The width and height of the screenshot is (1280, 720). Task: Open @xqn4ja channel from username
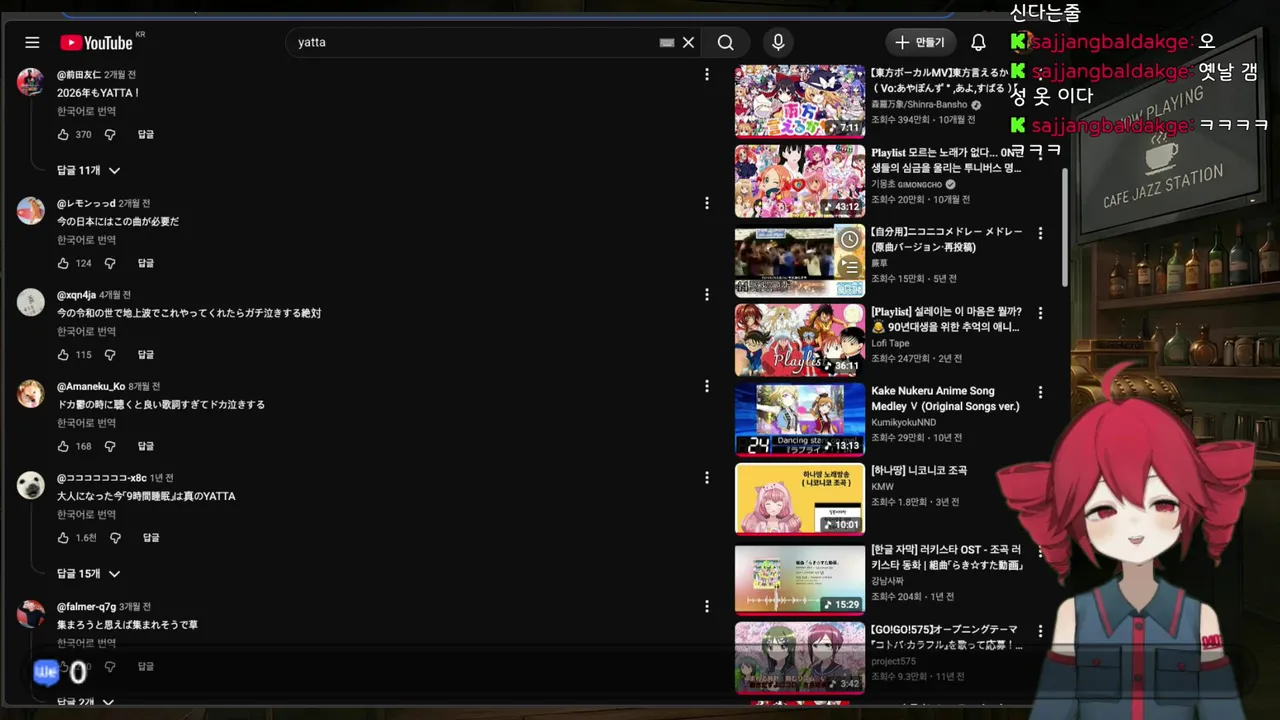[x=76, y=295]
